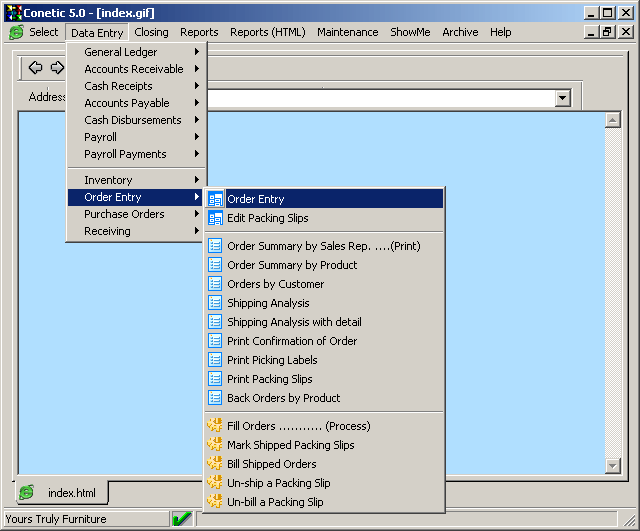Screen dimensions: 640x531
Task: Click the green checkmark status icon
Action: [182, 519]
